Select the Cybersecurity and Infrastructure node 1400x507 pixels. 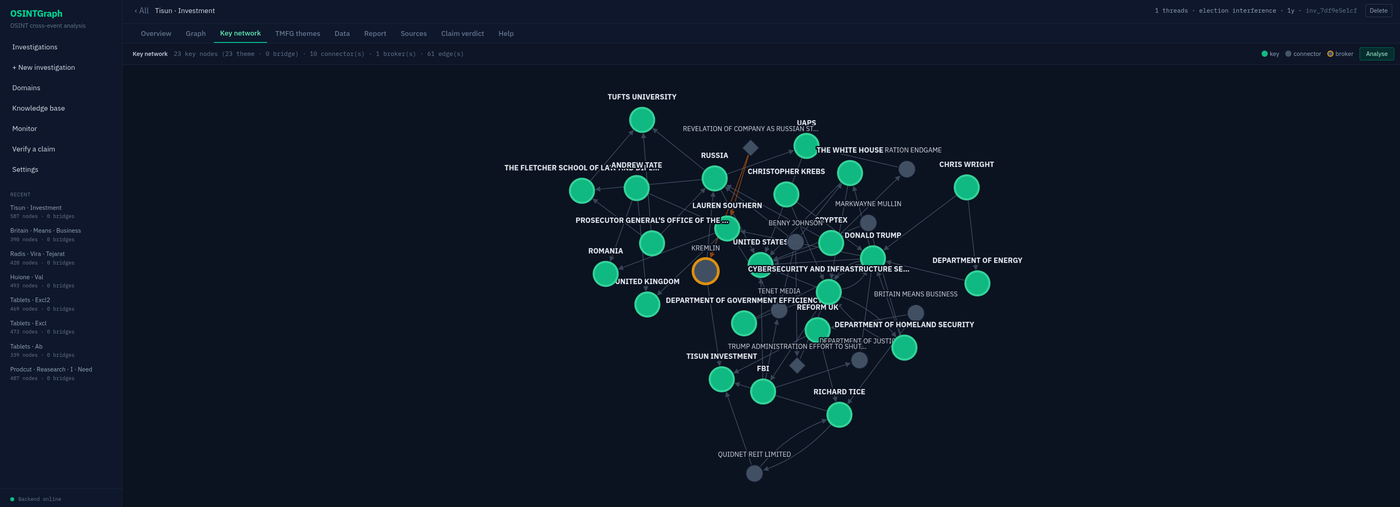(x=828, y=292)
